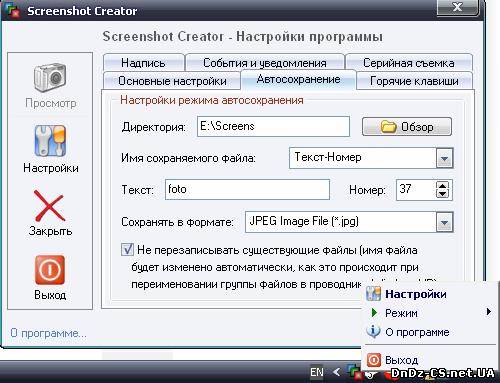Switch to the Горячие клавиши tab
Image resolution: width=500 pixels, height=383 pixels.
coord(414,81)
